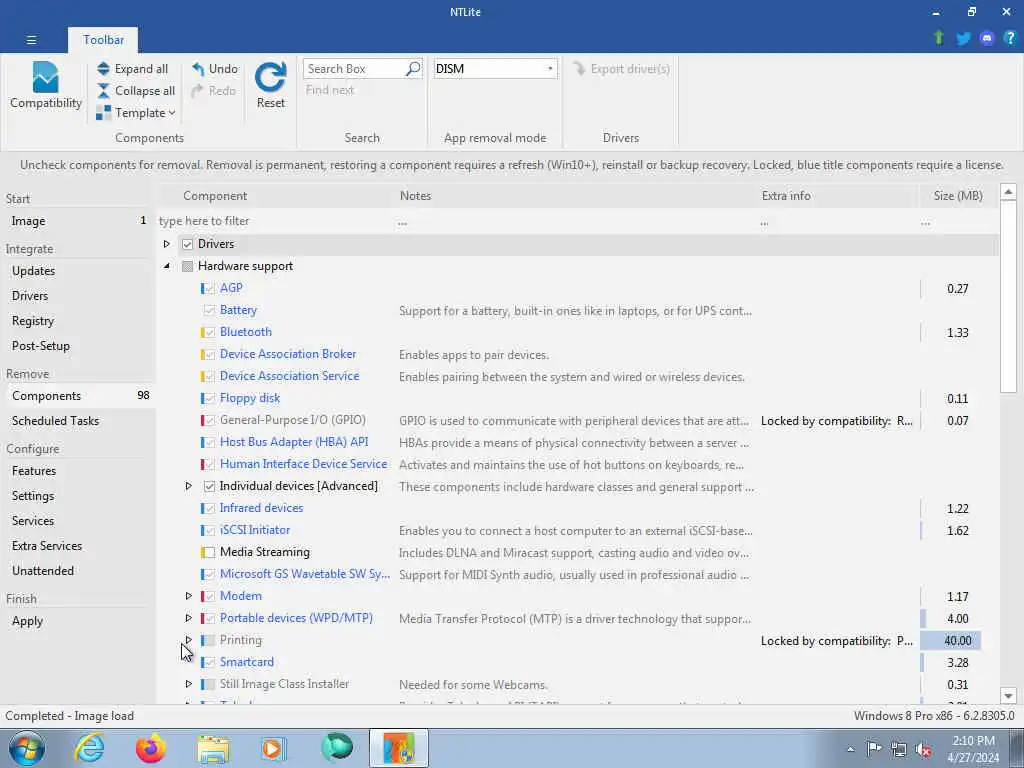Toggle the Hardware support checkbox
Image resolution: width=1024 pixels, height=768 pixels.
pos(187,266)
